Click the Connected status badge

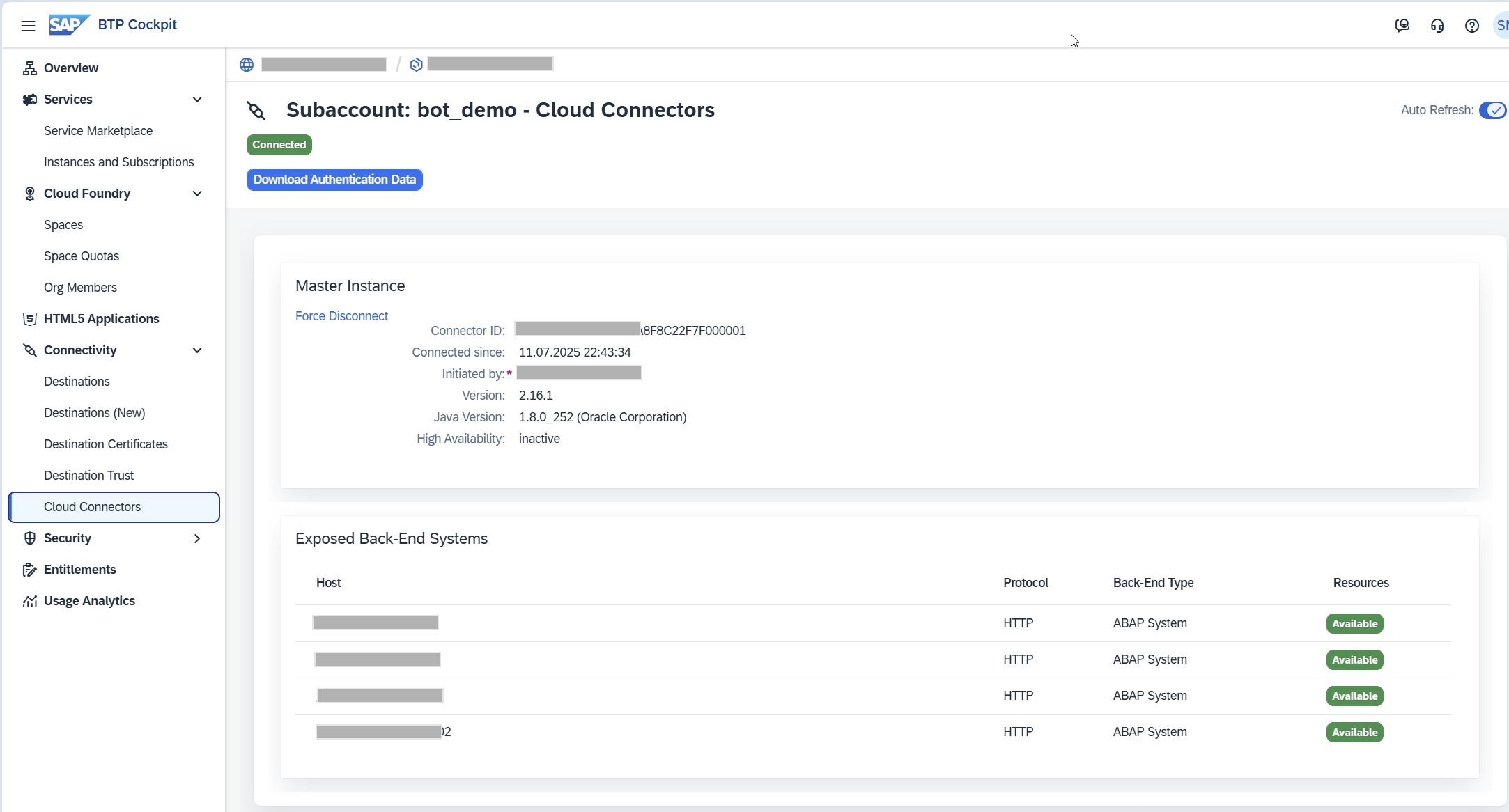pos(279,145)
